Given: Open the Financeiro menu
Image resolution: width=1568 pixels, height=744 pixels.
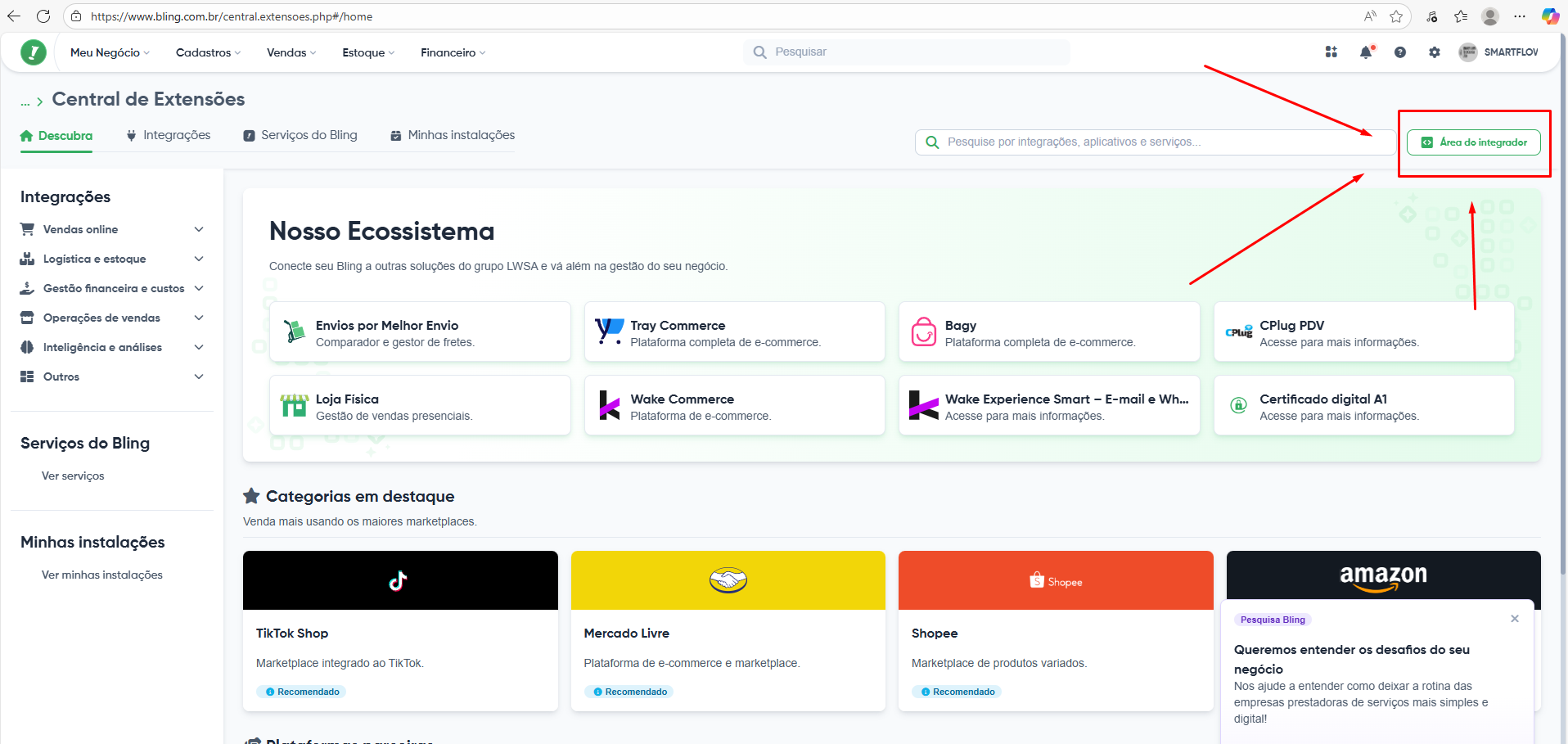Looking at the screenshot, I should tap(453, 52).
